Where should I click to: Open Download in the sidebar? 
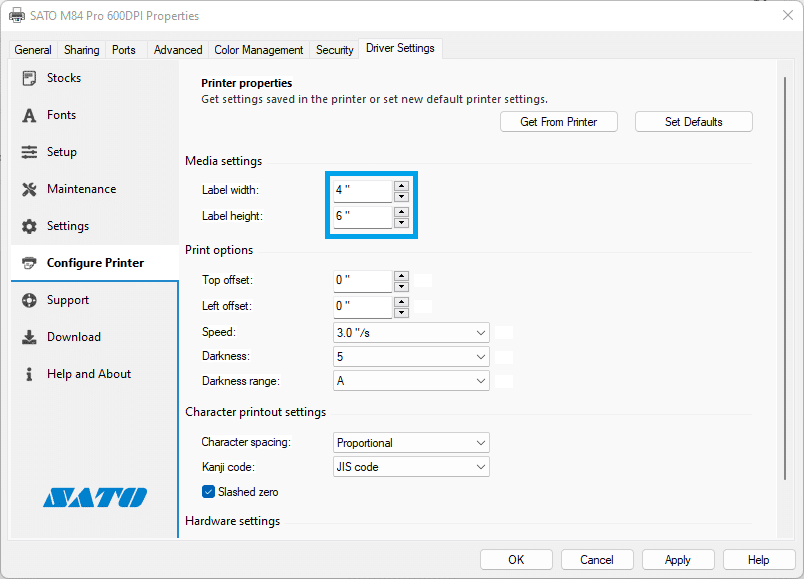click(x=95, y=337)
